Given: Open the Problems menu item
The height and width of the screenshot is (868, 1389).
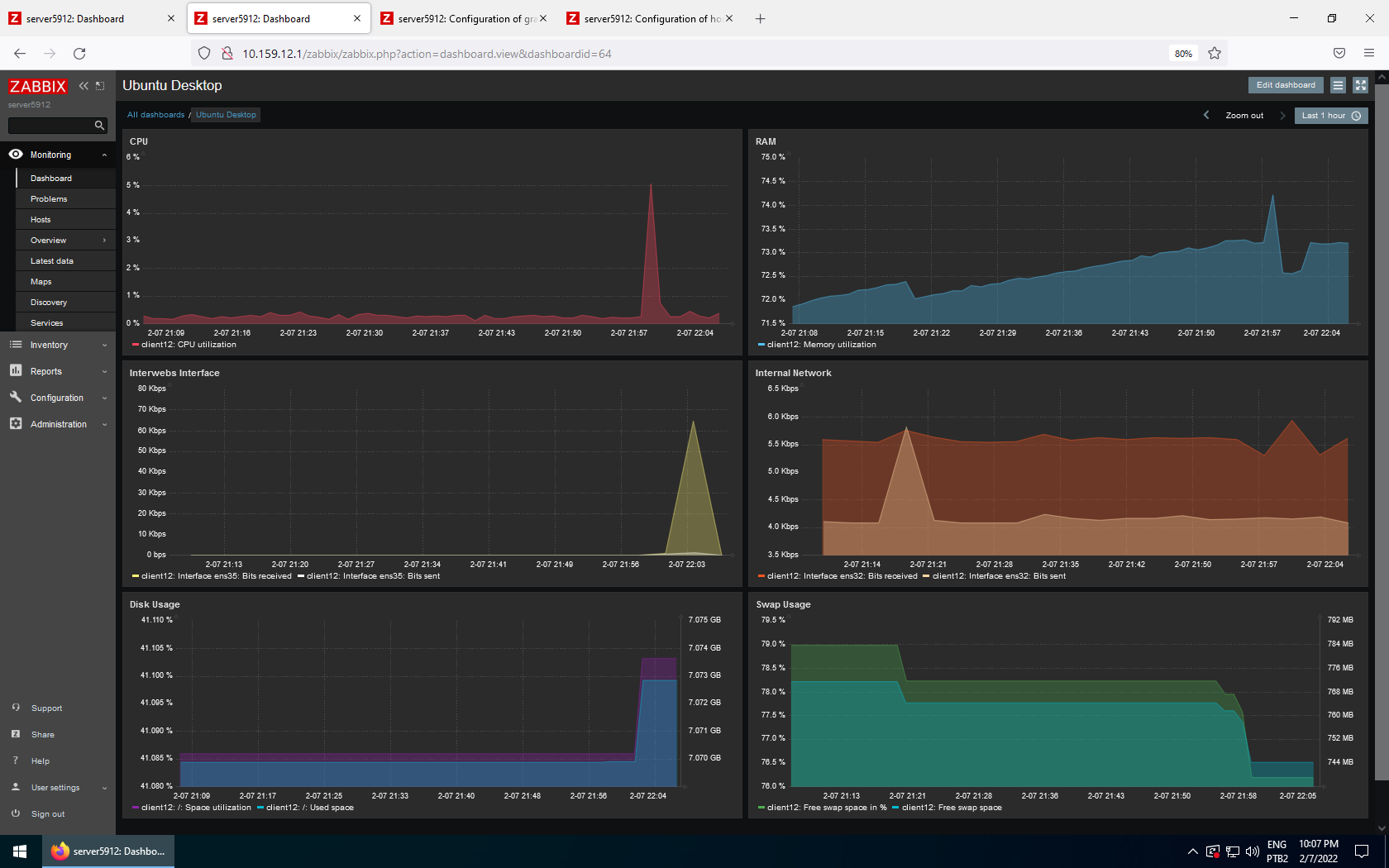Looking at the screenshot, I should [x=49, y=198].
